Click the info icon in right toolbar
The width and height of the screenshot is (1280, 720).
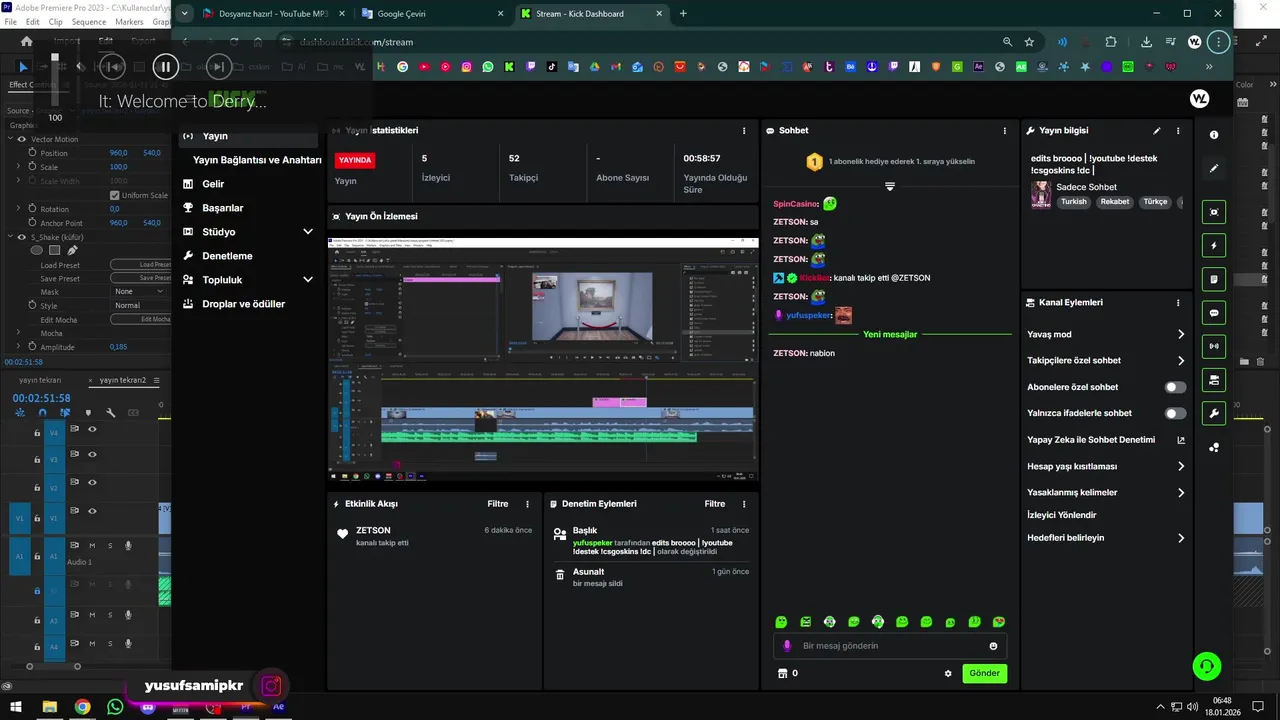[x=1214, y=135]
